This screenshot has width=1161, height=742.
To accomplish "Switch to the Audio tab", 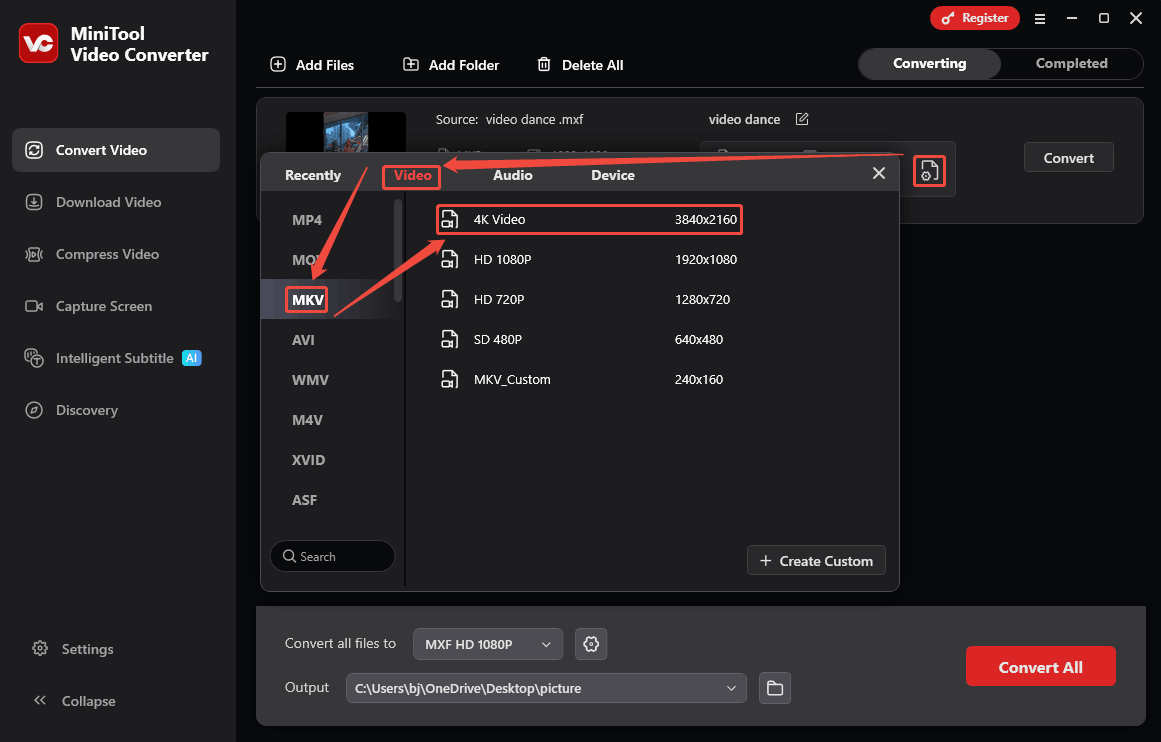I will pos(512,175).
